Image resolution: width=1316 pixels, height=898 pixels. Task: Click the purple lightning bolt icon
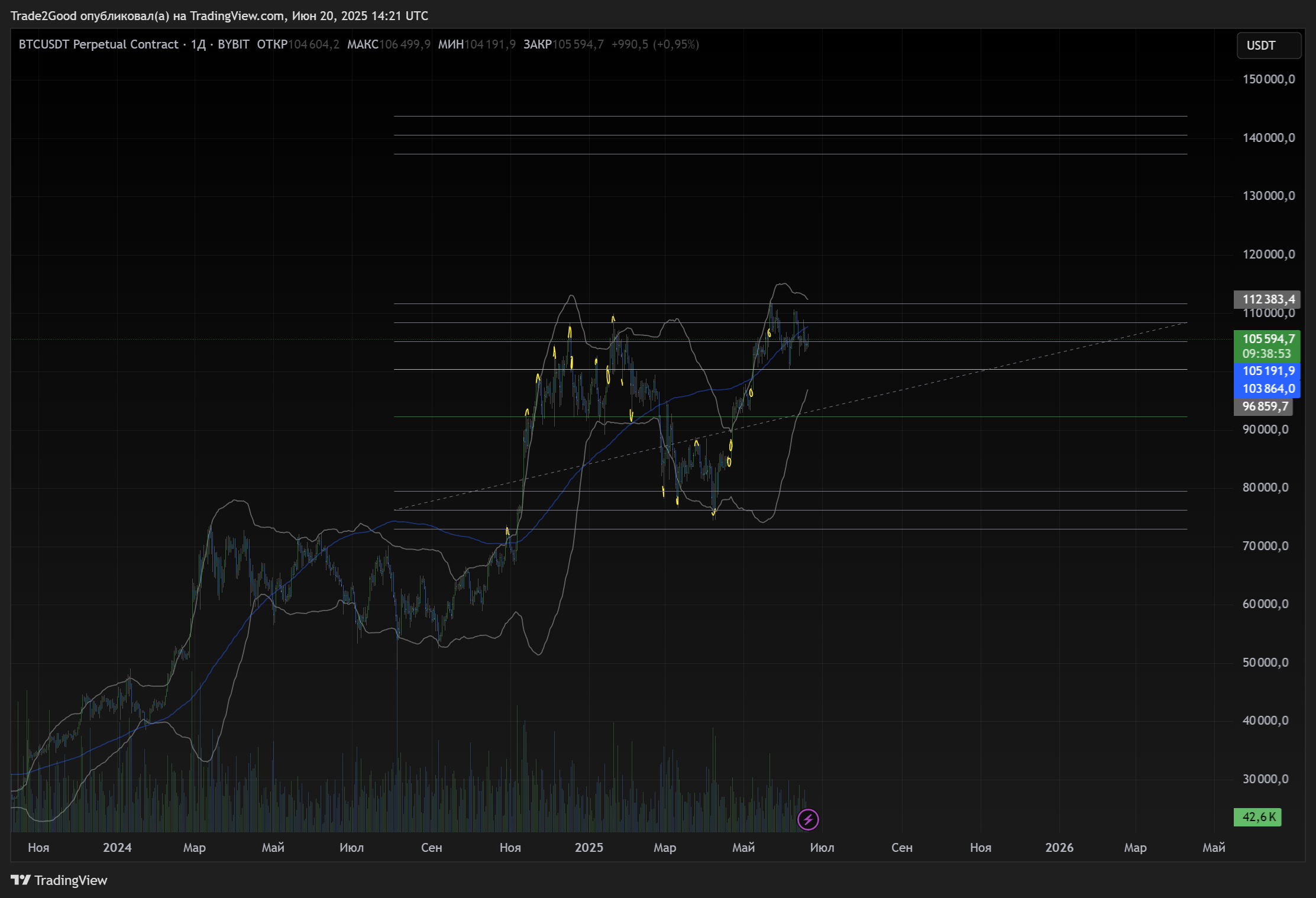click(808, 819)
